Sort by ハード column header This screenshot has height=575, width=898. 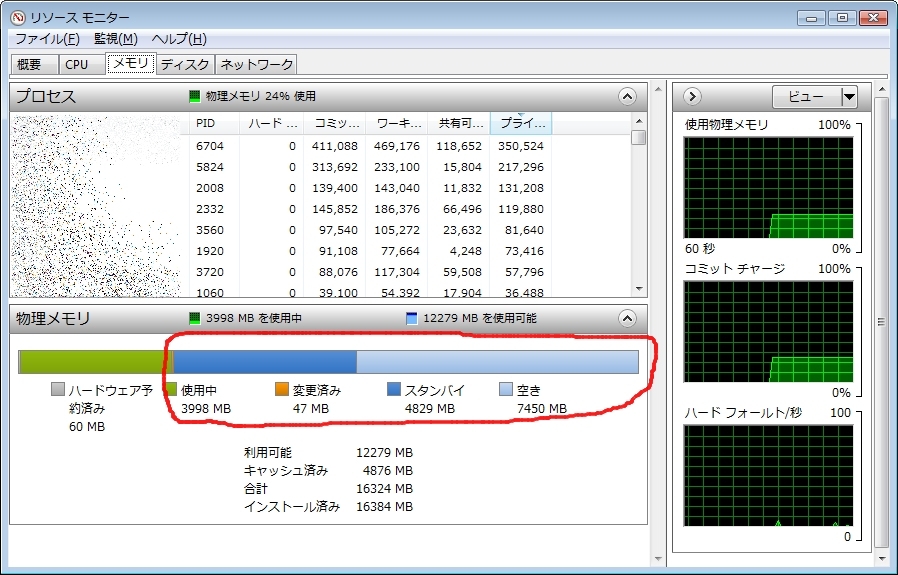pos(271,123)
